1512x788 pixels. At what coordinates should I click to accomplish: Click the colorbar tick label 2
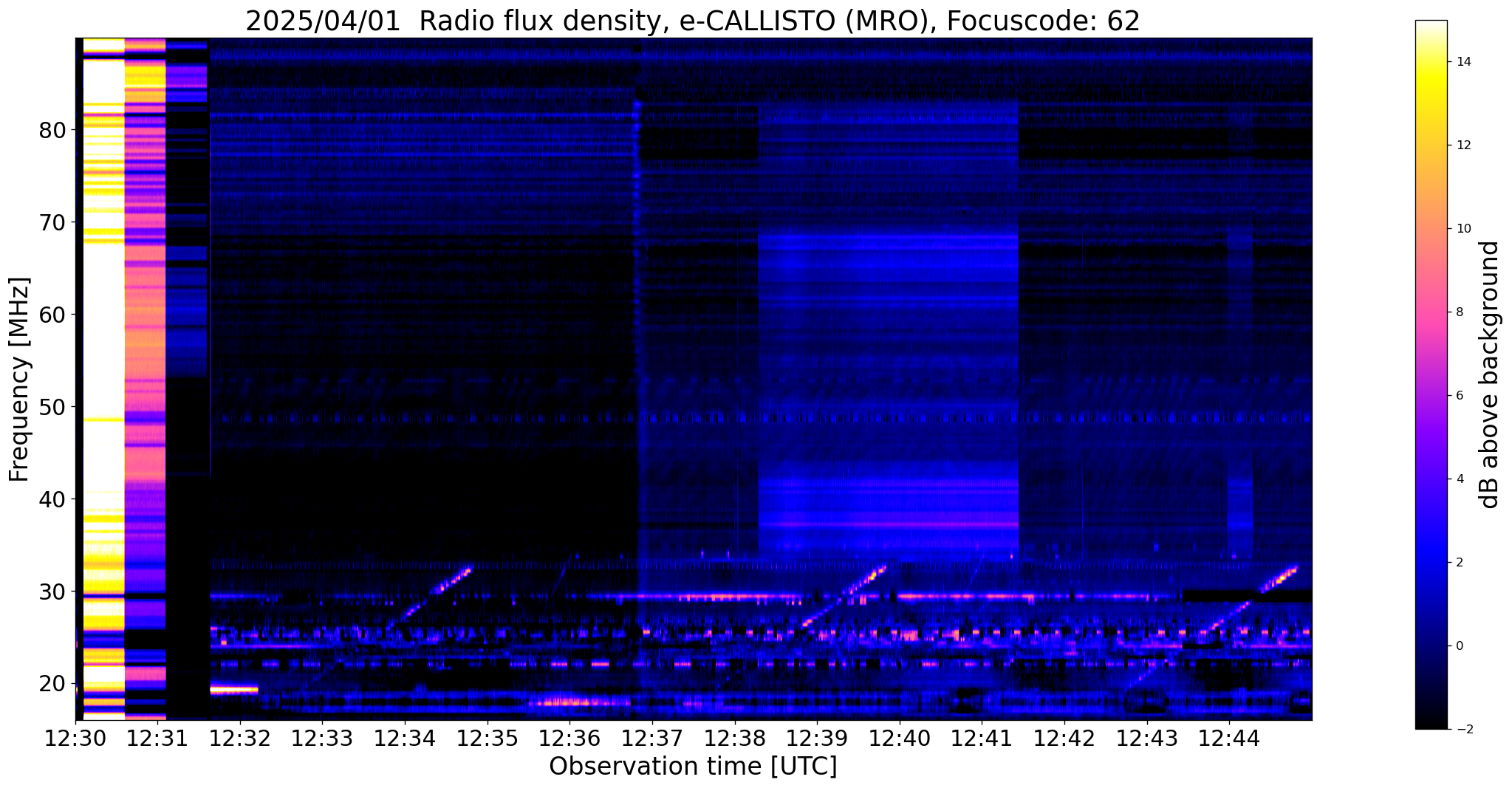coord(1459,563)
